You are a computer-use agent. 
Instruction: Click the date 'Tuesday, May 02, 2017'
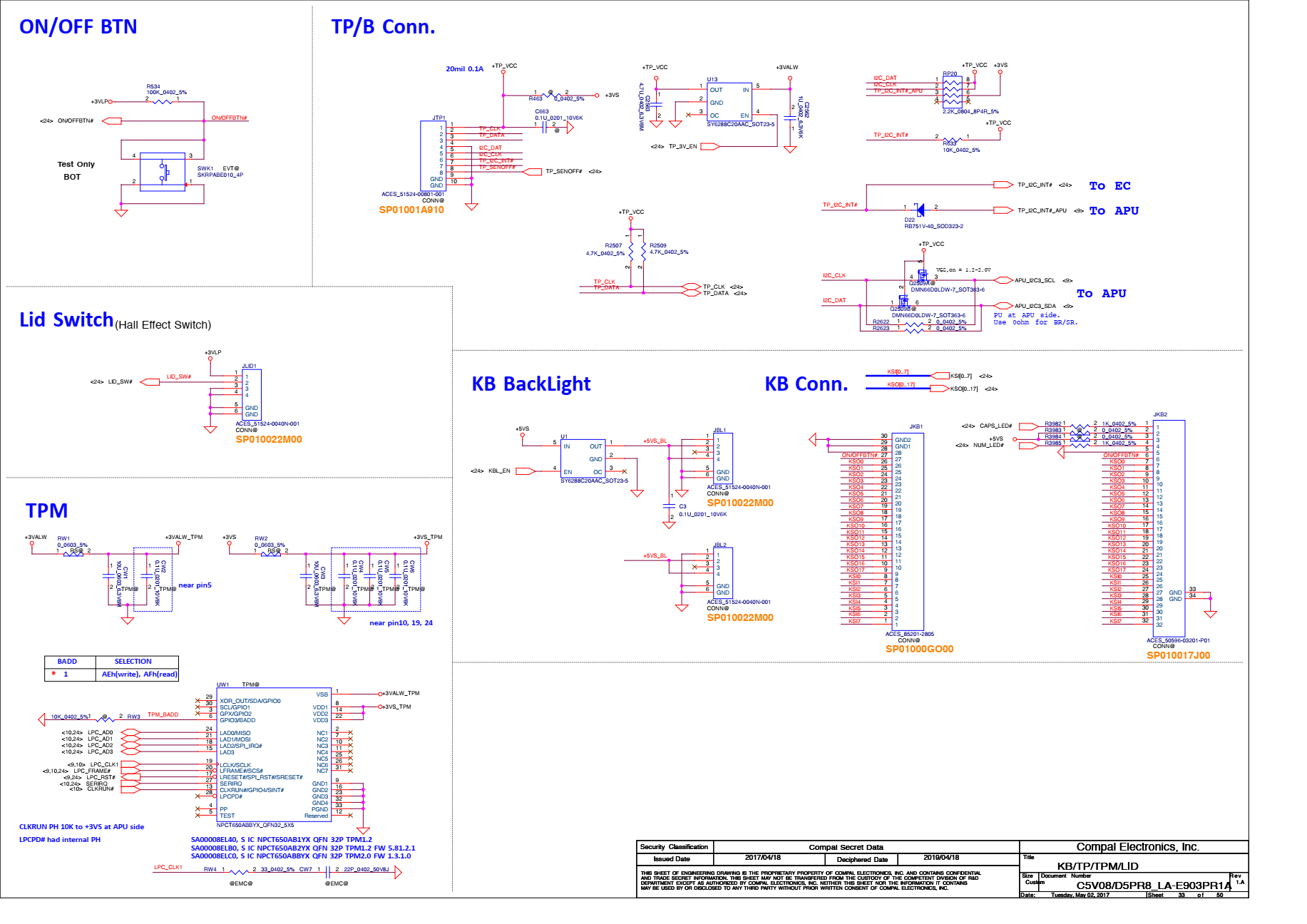click(x=1080, y=895)
